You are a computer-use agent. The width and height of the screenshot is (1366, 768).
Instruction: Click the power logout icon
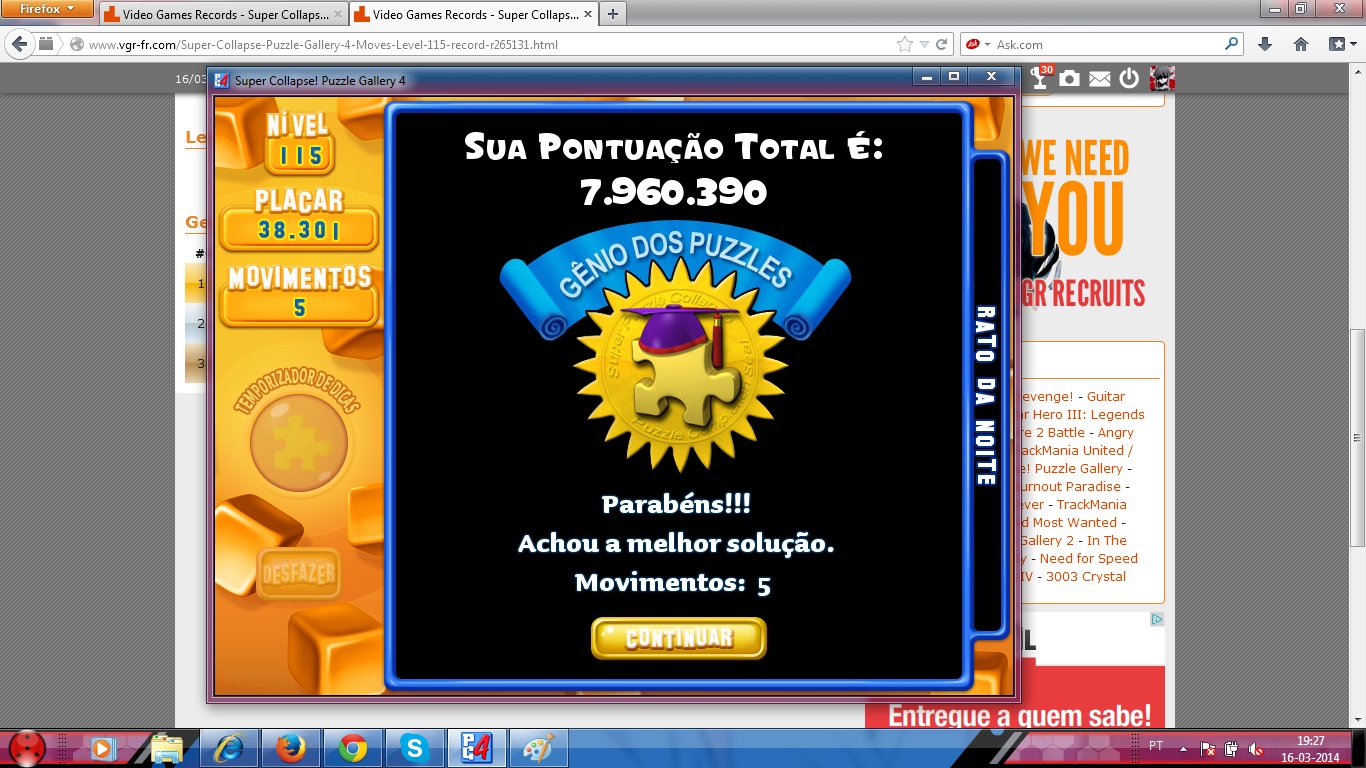1129,78
